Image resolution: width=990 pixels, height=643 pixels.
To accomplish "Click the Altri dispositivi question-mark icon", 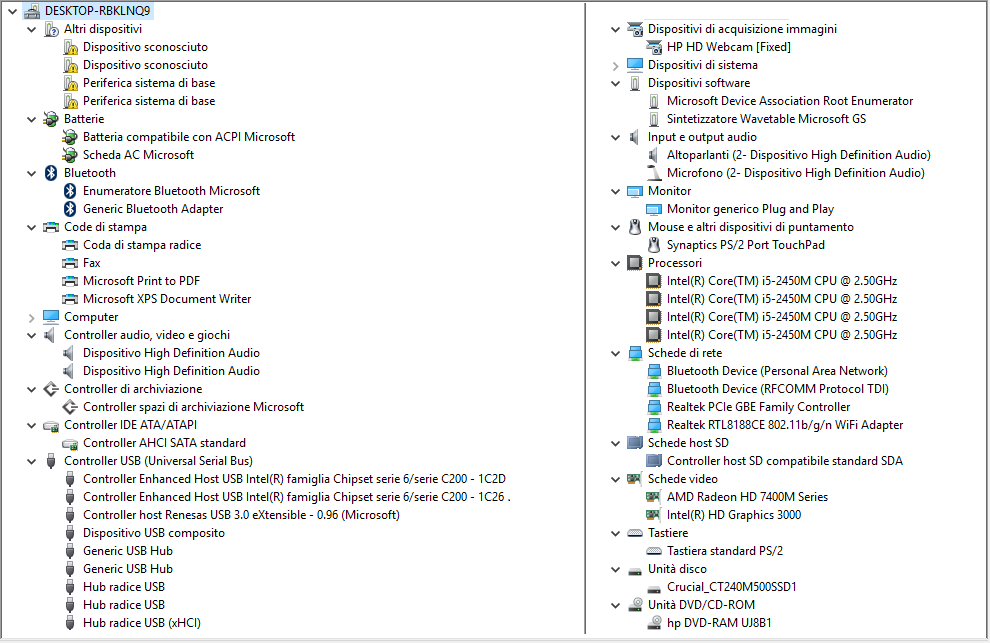I will click(51, 29).
